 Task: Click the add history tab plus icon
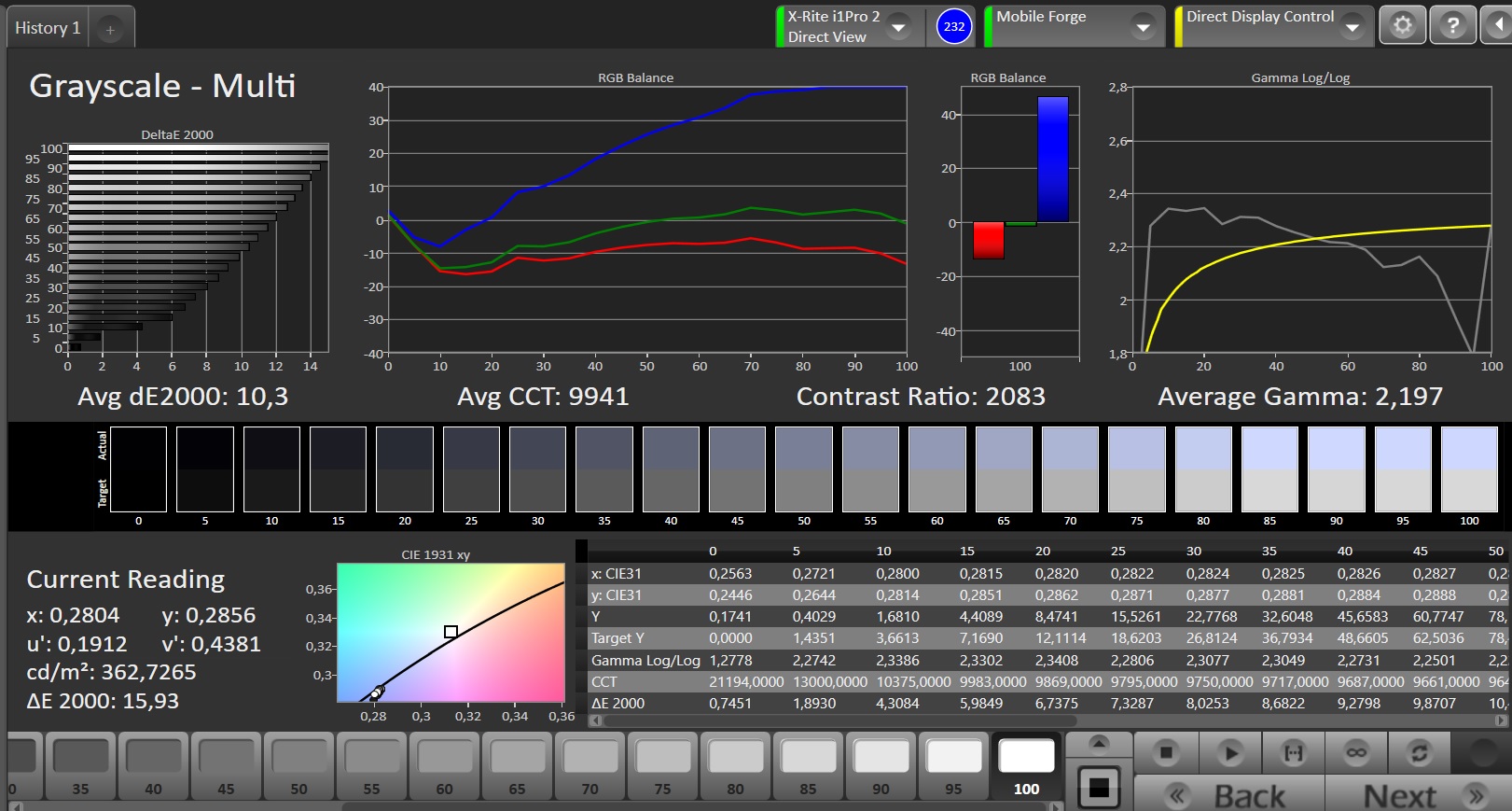(x=110, y=29)
